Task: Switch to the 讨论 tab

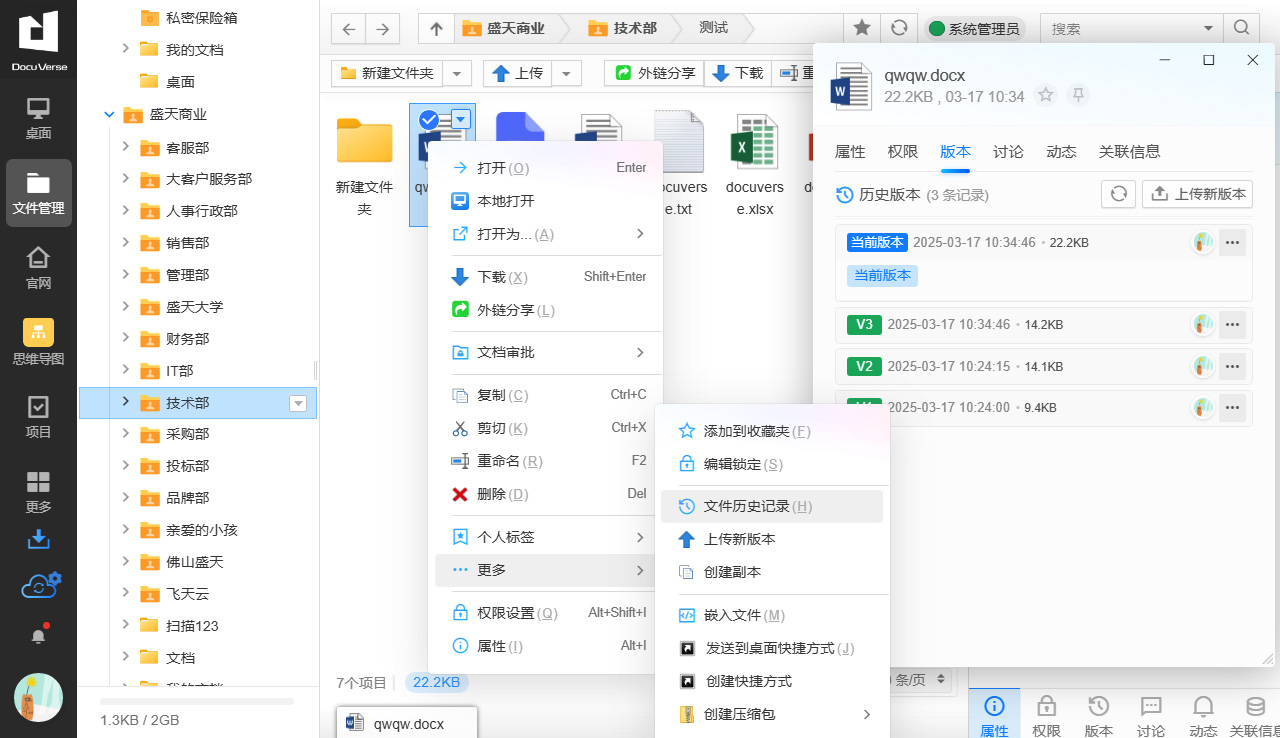Action: 1008,152
